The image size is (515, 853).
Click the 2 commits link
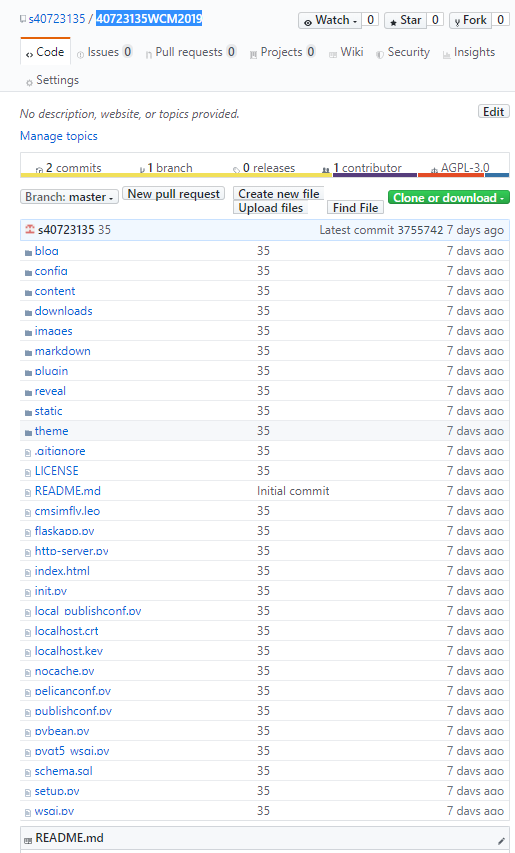click(x=69, y=168)
